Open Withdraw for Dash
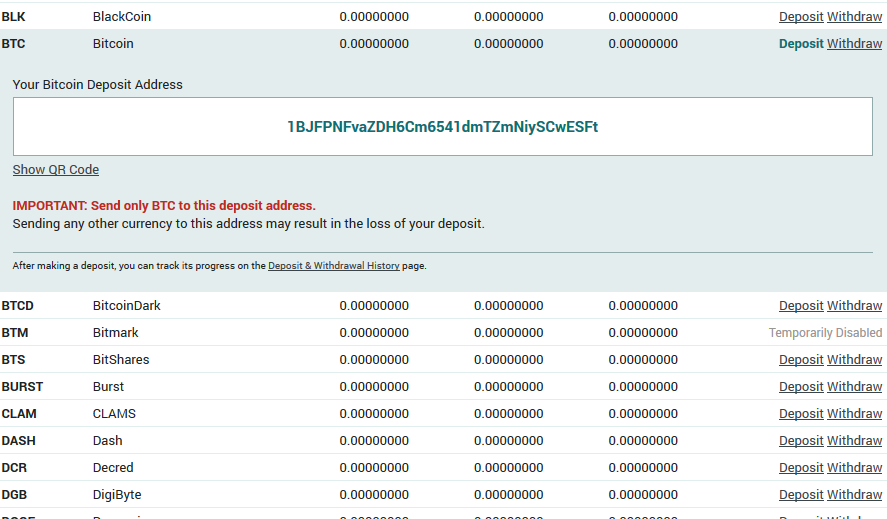The height and width of the screenshot is (519, 887). 854,441
